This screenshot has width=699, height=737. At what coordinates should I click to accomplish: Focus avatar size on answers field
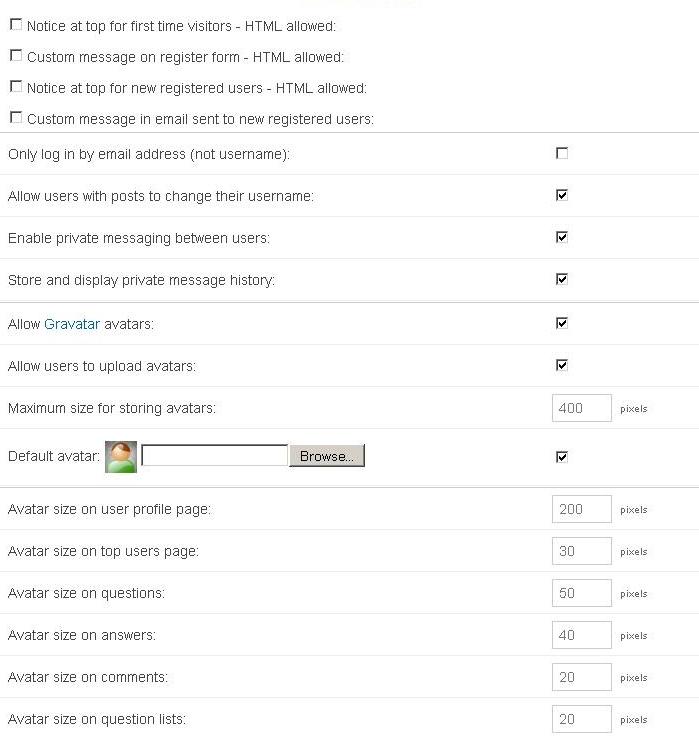click(x=581, y=635)
